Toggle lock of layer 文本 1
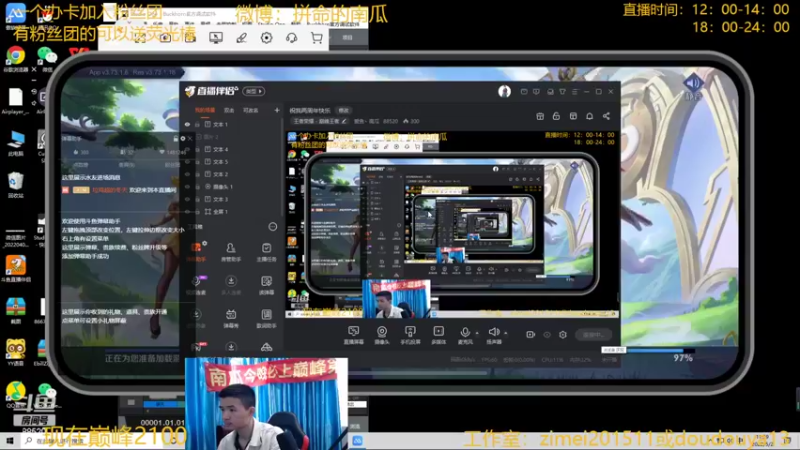The height and width of the screenshot is (450, 800). pos(197,124)
